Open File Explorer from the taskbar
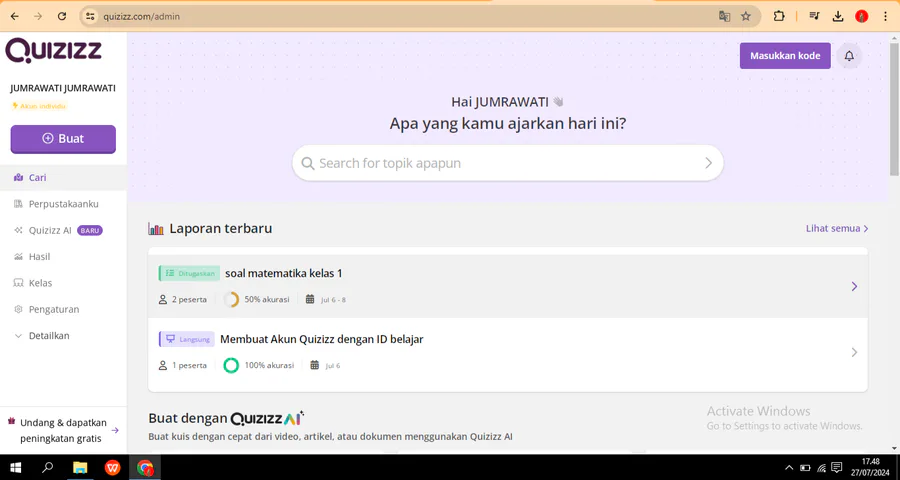This screenshot has width=900, height=480. 80,467
